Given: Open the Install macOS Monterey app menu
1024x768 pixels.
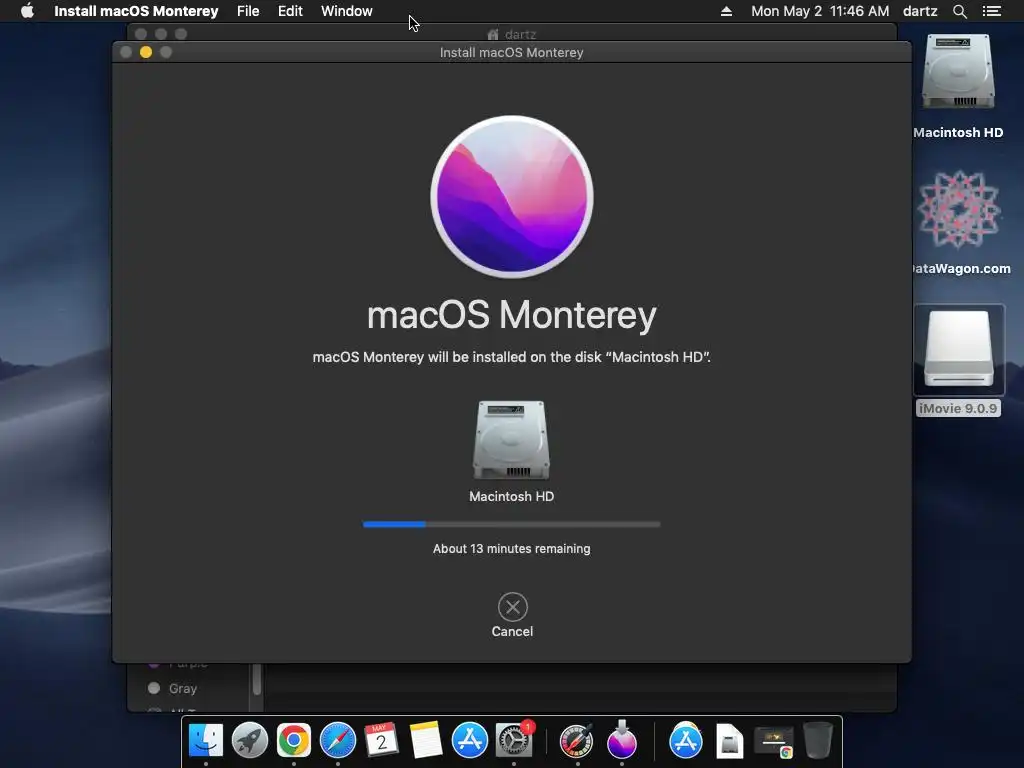Looking at the screenshot, I should point(136,11).
